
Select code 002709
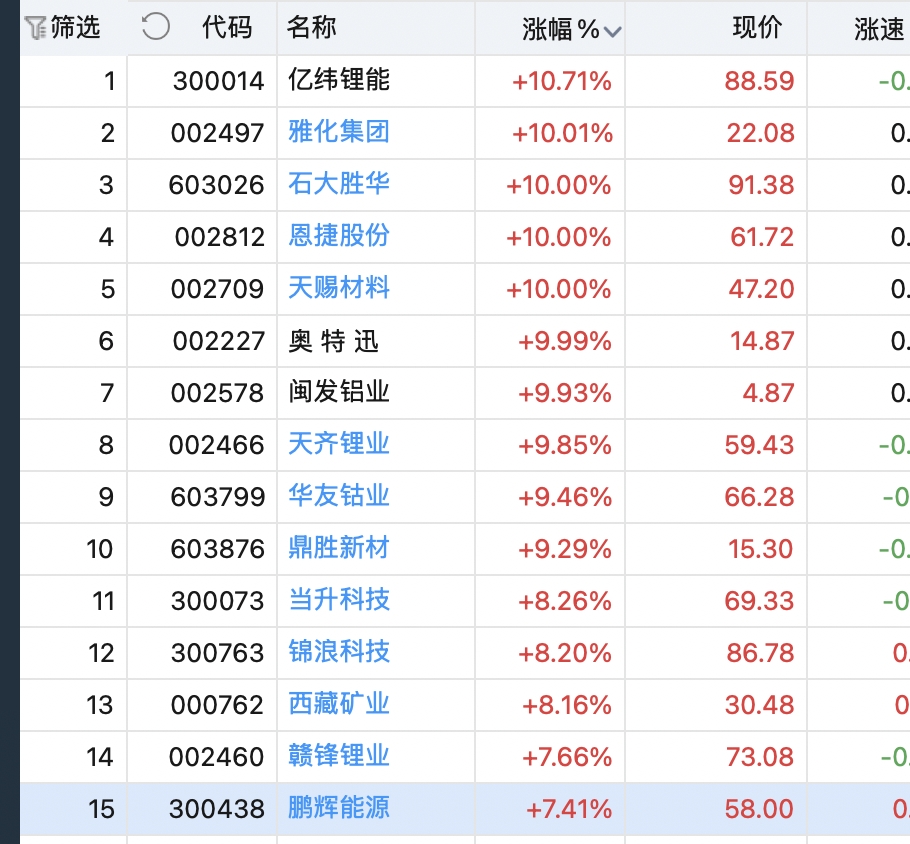click(218, 290)
